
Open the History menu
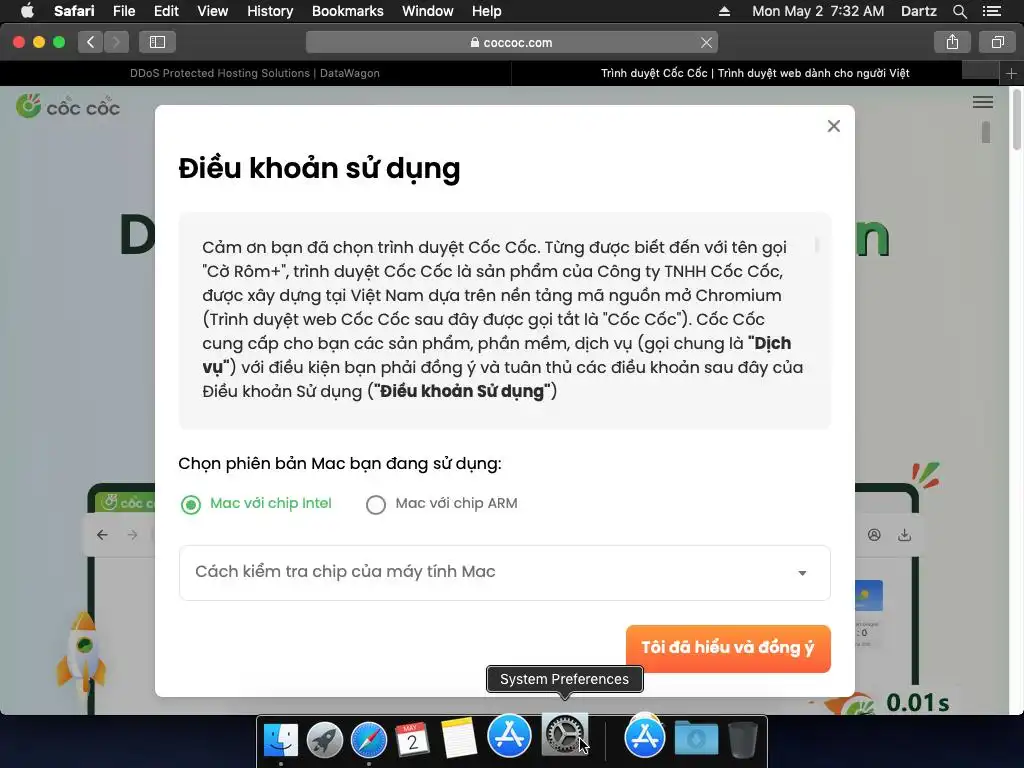pyautogui.click(x=270, y=11)
